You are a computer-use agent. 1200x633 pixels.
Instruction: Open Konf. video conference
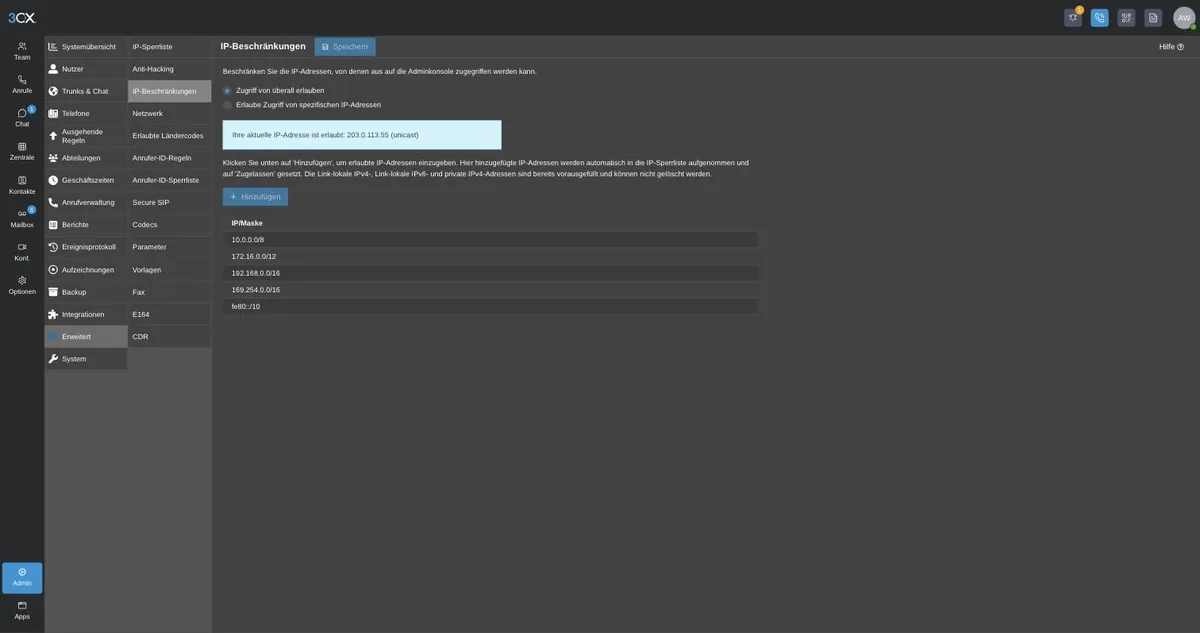[22, 252]
